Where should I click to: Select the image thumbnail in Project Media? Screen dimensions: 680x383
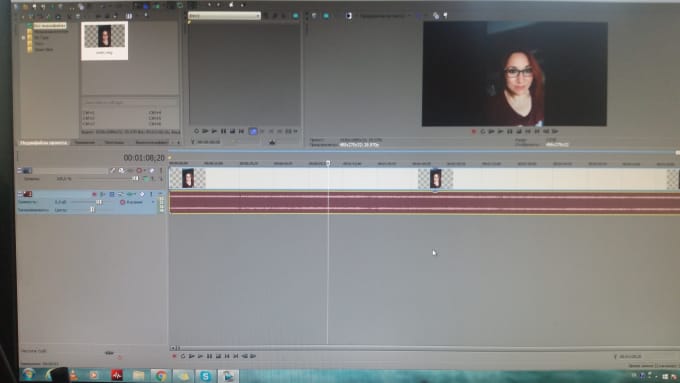click(105, 40)
